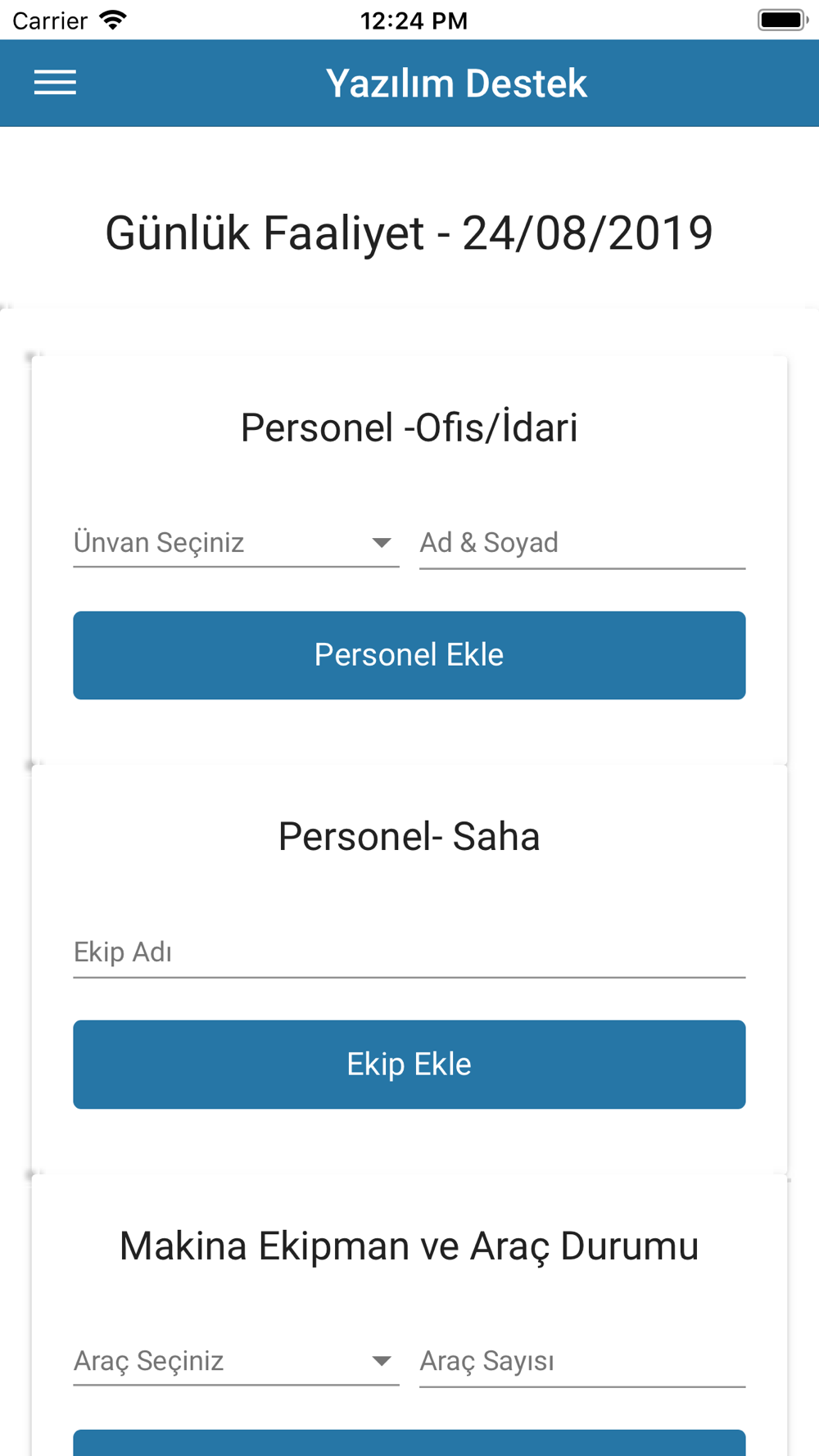Focus the Ad & Soyad input field
Screen dimensions: 819x1456
(582, 543)
